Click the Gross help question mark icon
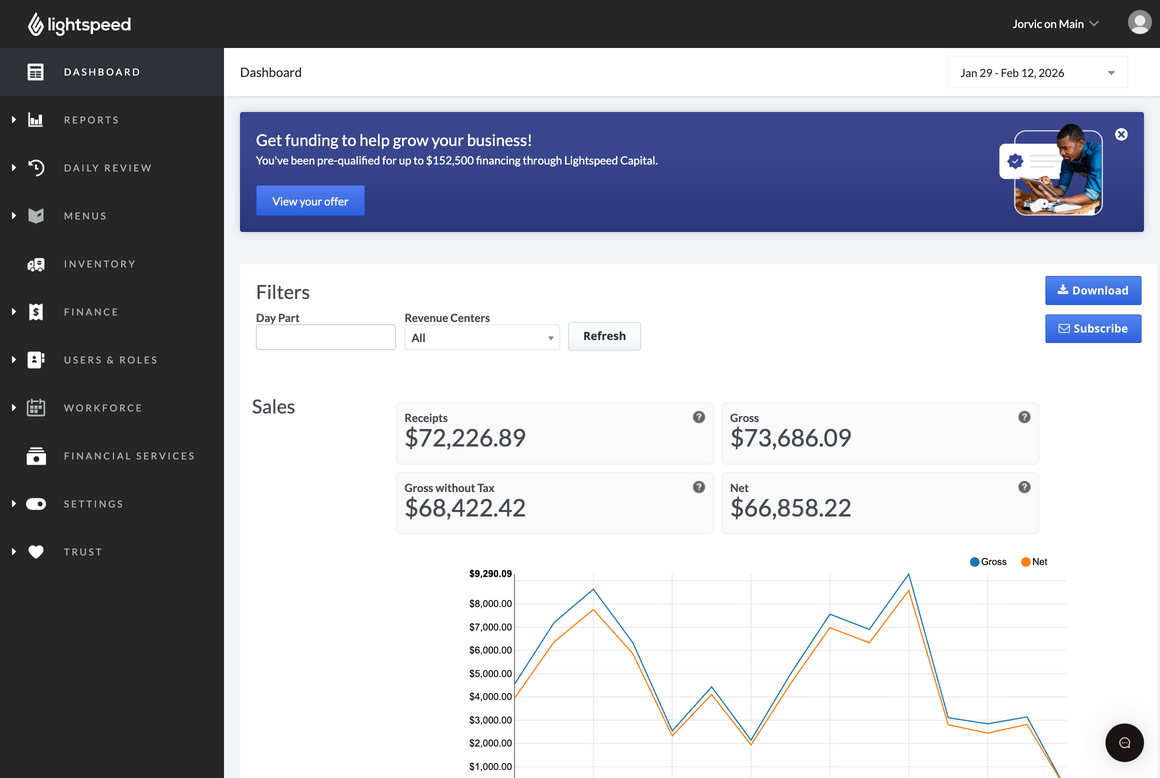This screenshot has width=1160, height=778. tap(1024, 417)
